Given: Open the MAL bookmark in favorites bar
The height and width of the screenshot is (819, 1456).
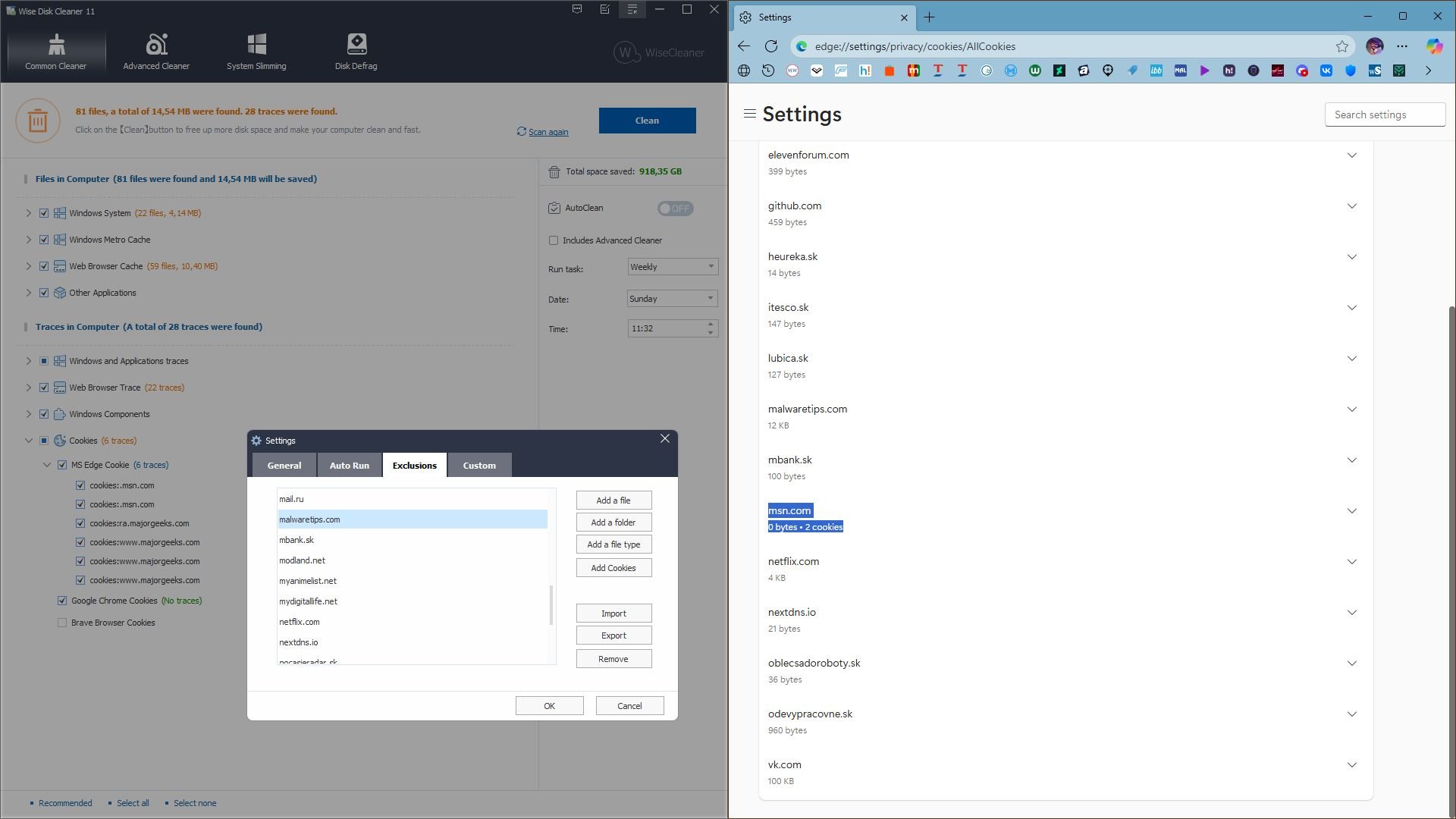Looking at the screenshot, I should [x=1181, y=71].
